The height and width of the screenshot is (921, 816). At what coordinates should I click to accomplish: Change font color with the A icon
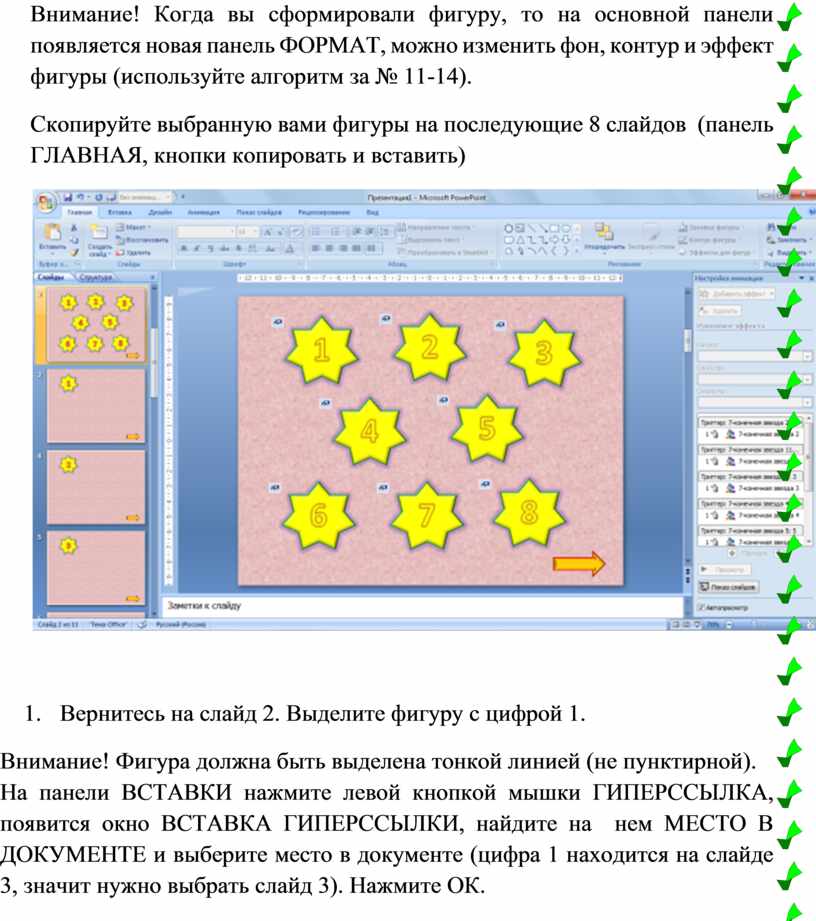290,249
